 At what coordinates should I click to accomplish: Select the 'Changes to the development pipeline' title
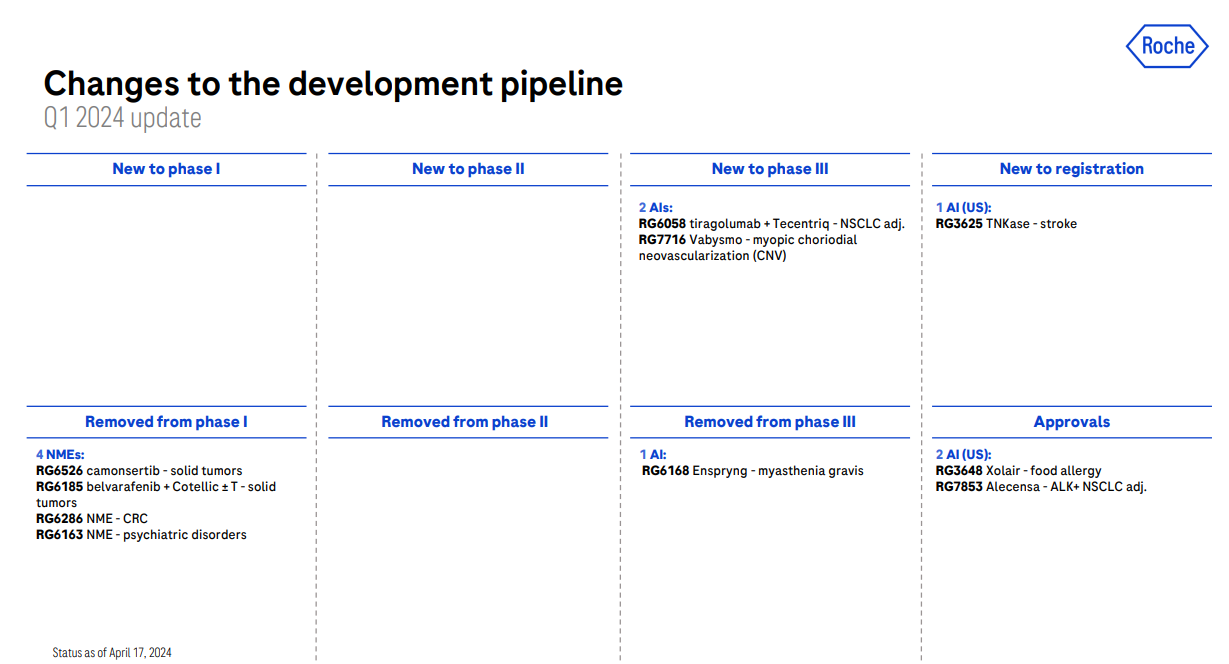click(333, 83)
